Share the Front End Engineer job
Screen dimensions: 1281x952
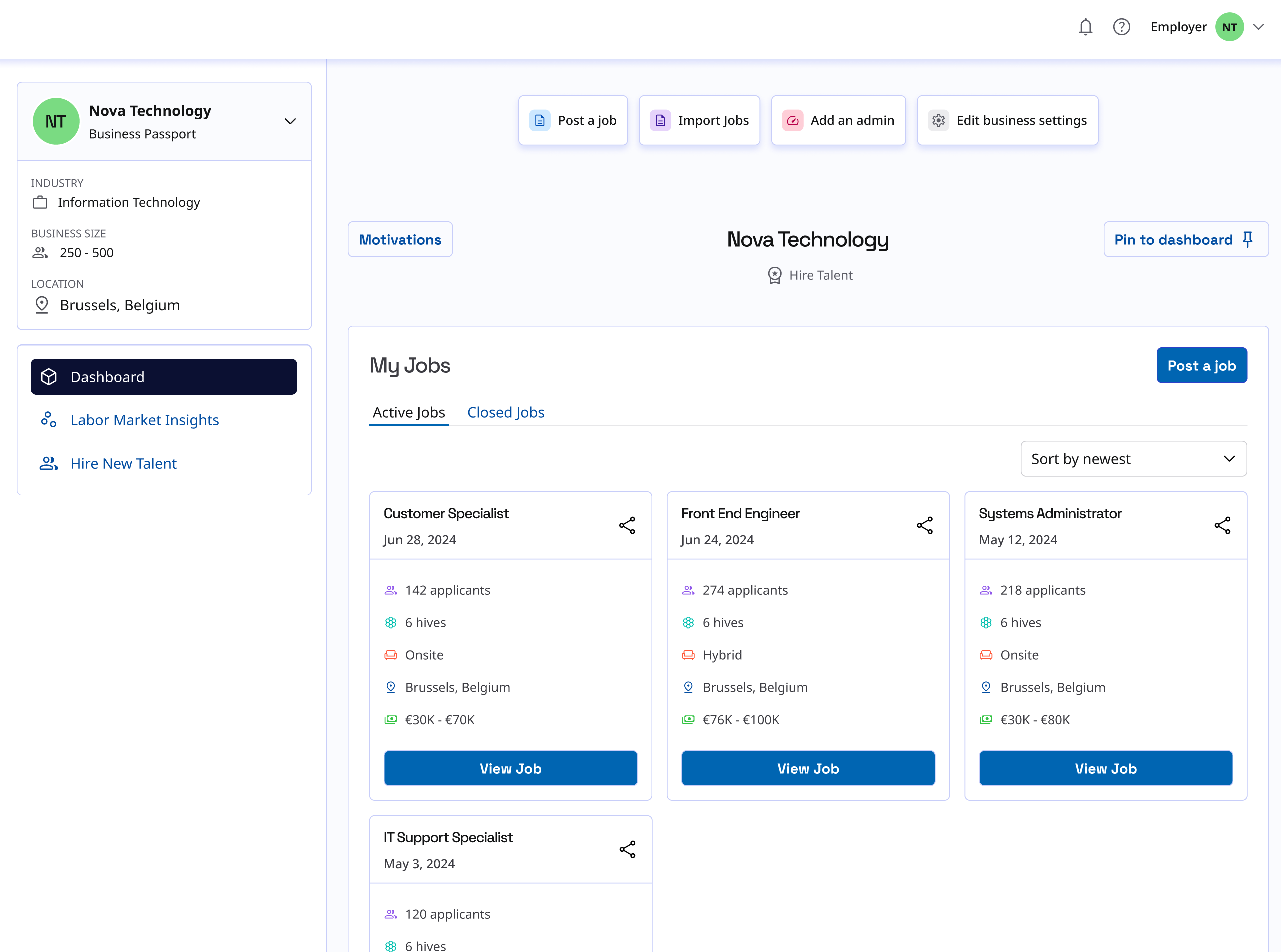(925, 525)
